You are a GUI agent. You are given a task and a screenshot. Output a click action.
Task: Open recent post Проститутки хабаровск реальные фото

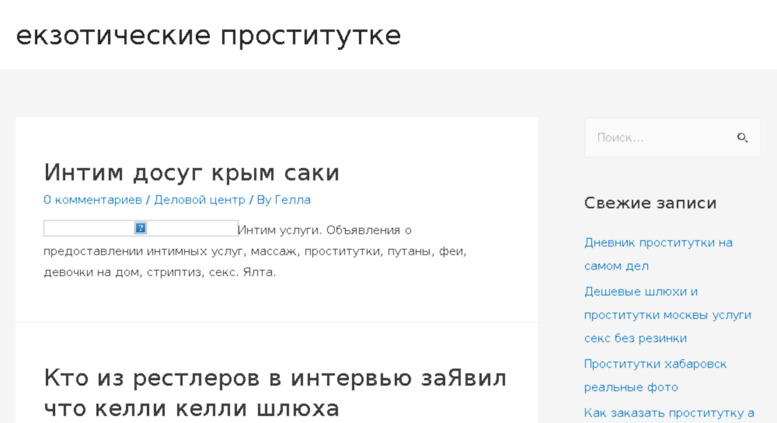click(655, 375)
